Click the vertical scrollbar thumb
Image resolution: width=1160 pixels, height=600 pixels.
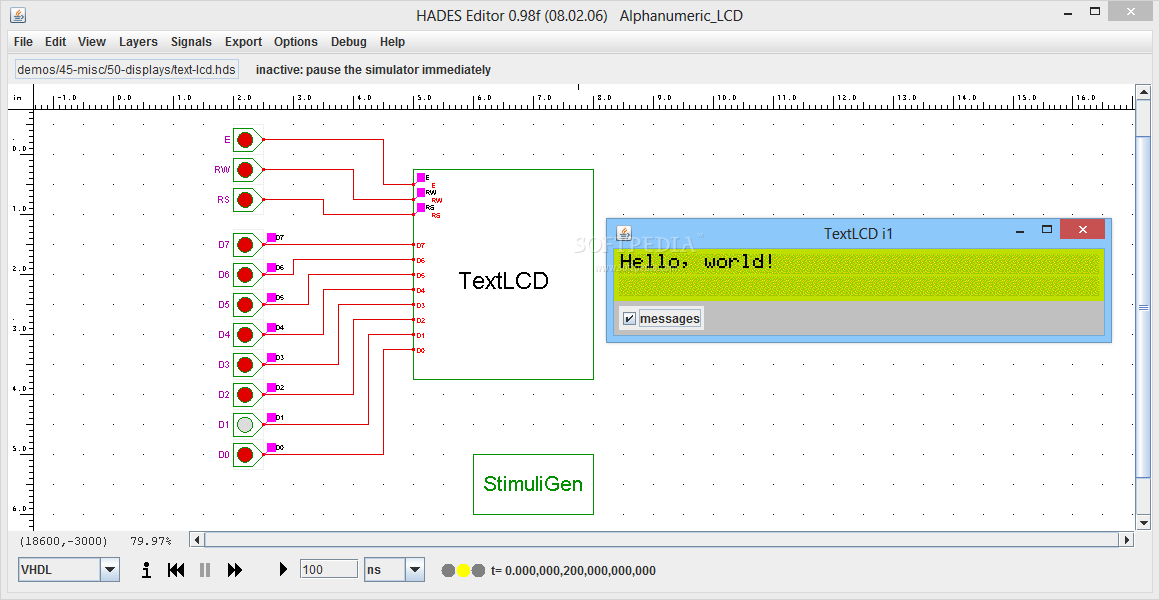1143,307
